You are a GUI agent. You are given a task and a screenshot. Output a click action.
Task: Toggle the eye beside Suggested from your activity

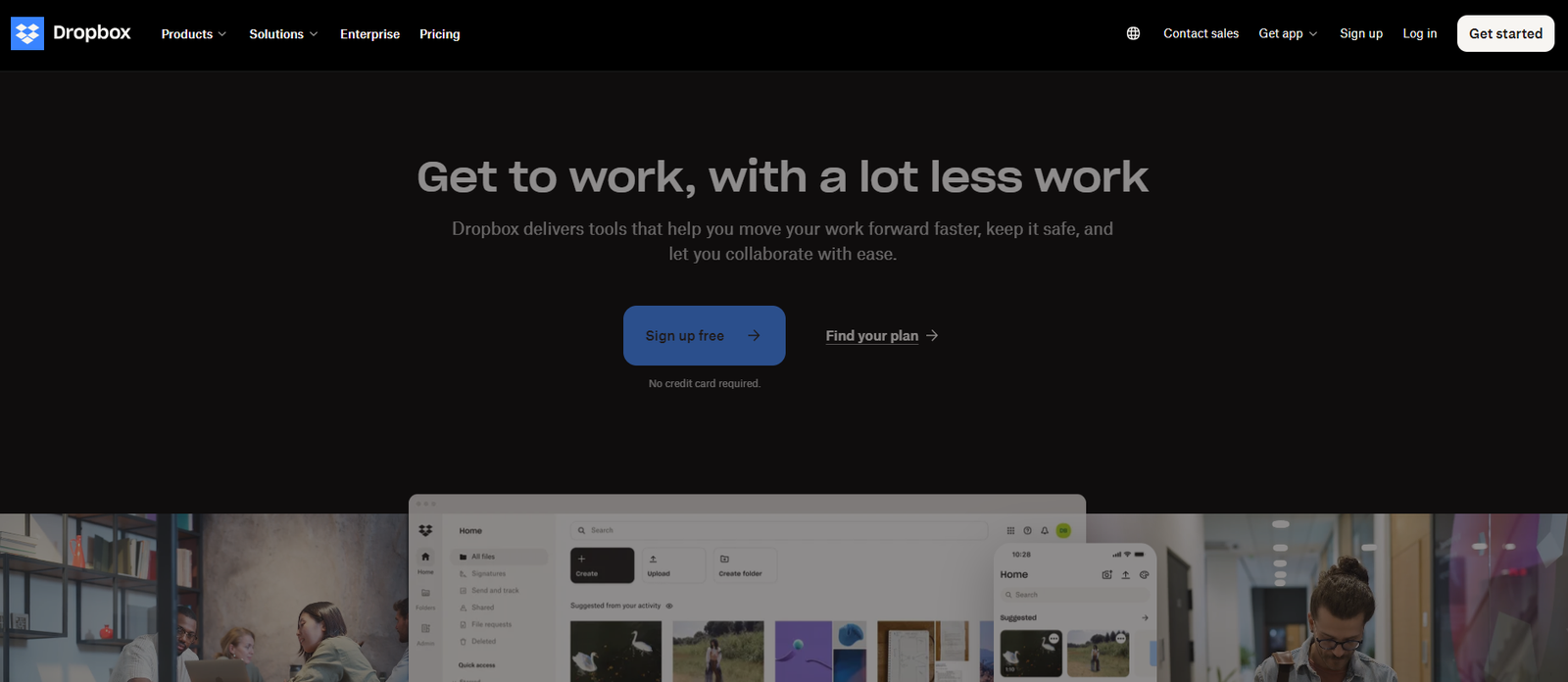[669, 606]
